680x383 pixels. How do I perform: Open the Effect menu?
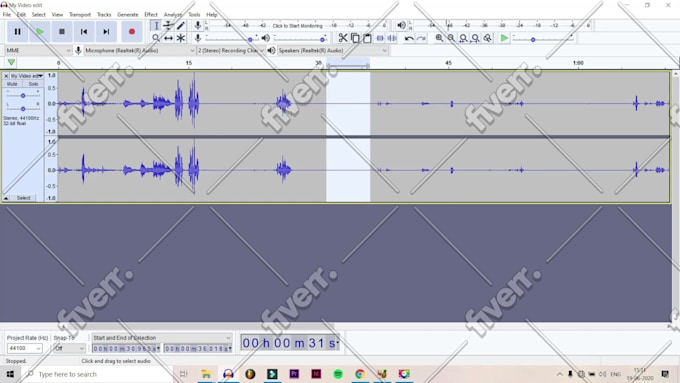pos(151,14)
